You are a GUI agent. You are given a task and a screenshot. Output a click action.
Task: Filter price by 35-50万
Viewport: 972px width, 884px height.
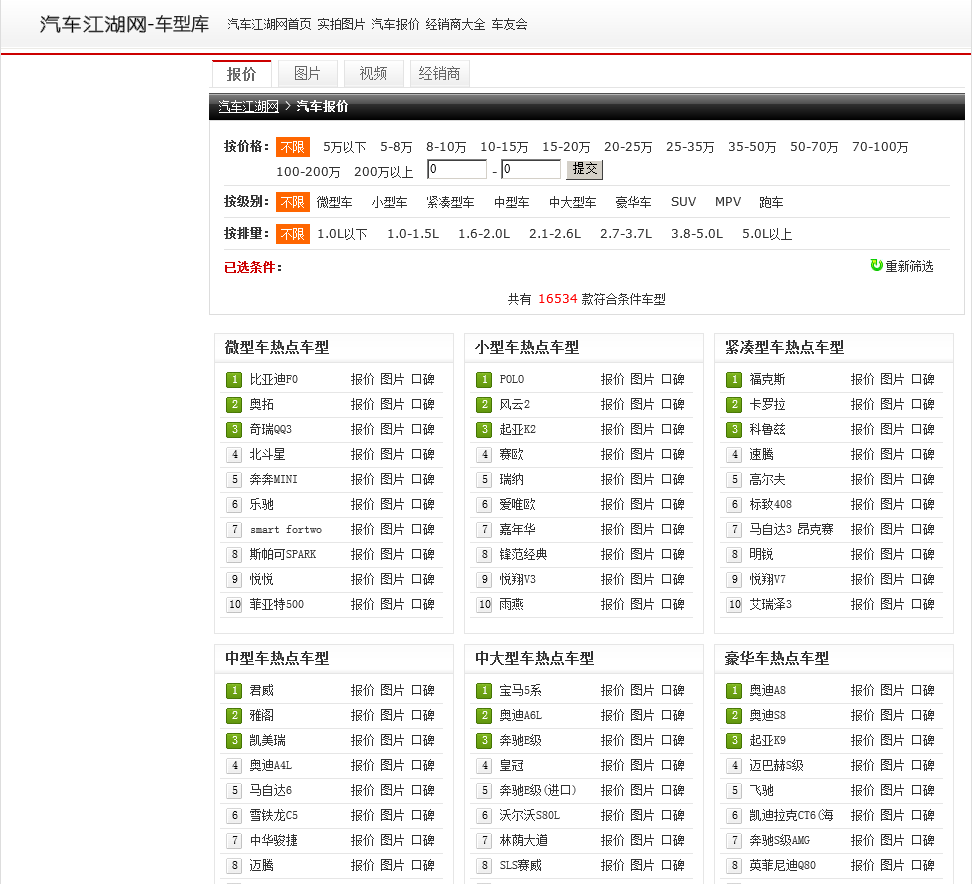point(752,147)
